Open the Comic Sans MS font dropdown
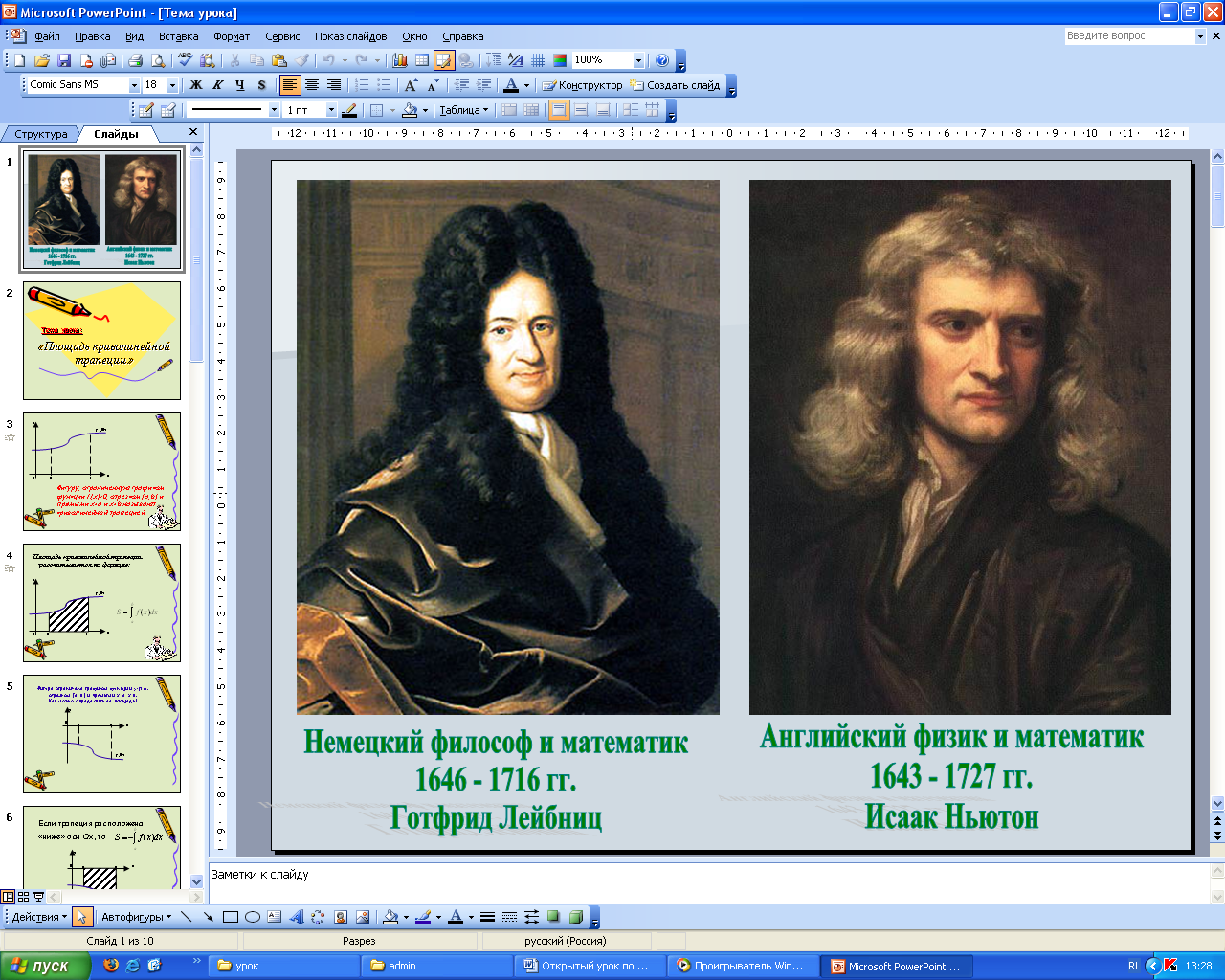The width and height of the screenshot is (1225, 980). 134,85
